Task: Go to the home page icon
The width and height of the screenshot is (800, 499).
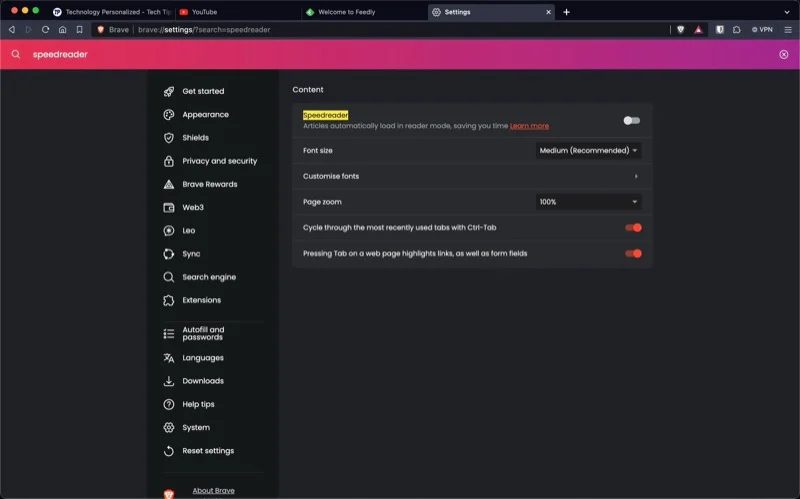Action: pos(62,30)
